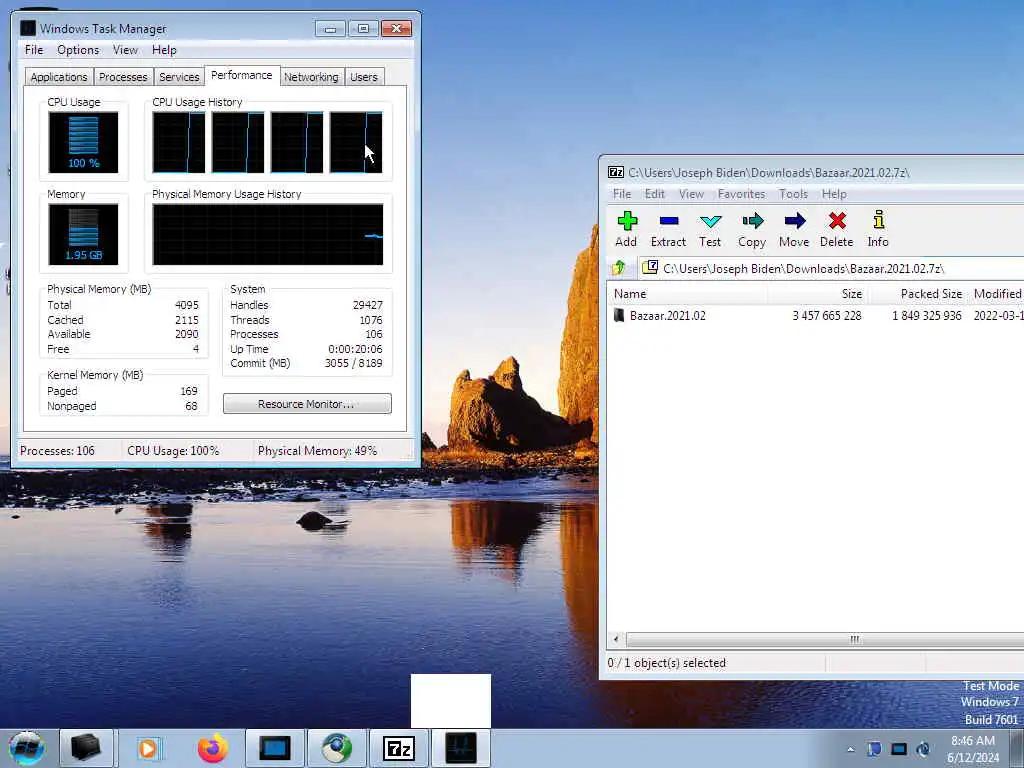Click the size value 3 457 665 228
Image resolution: width=1024 pixels, height=768 pixels.
coord(827,315)
